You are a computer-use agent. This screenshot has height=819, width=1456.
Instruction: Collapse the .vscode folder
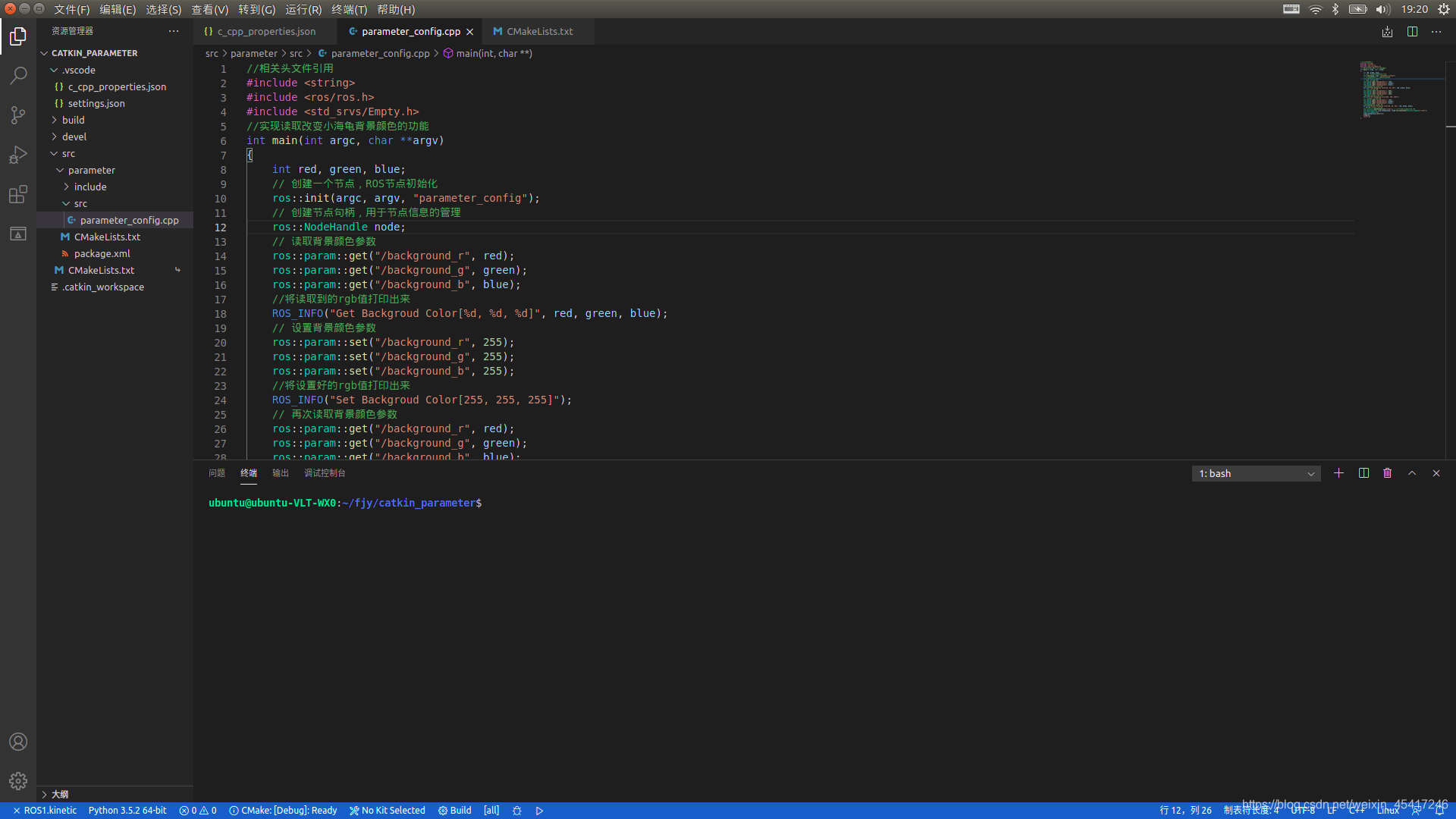point(115,70)
